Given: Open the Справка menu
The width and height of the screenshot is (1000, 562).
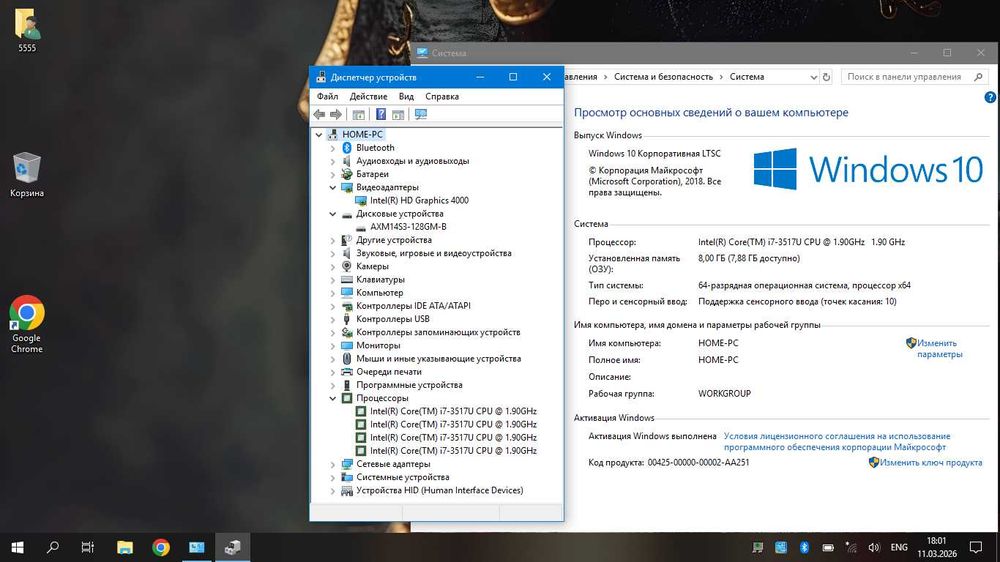Looking at the screenshot, I should point(442,96).
